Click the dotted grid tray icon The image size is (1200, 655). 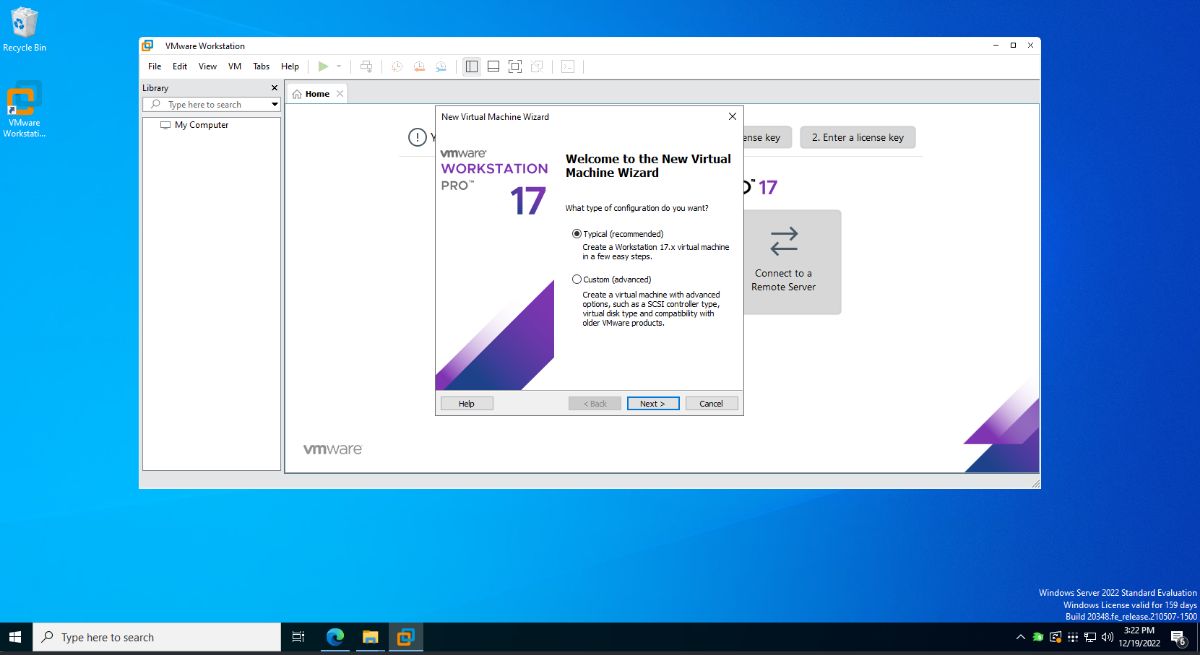click(x=1072, y=637)
